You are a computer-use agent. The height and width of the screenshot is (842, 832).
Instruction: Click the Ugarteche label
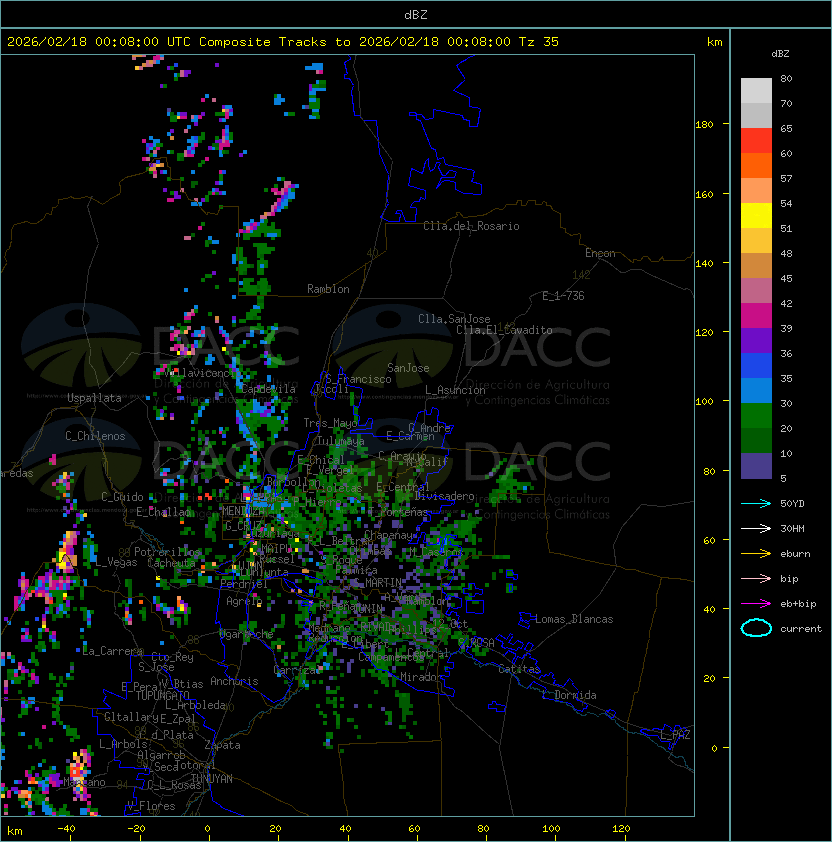[246, 634]
